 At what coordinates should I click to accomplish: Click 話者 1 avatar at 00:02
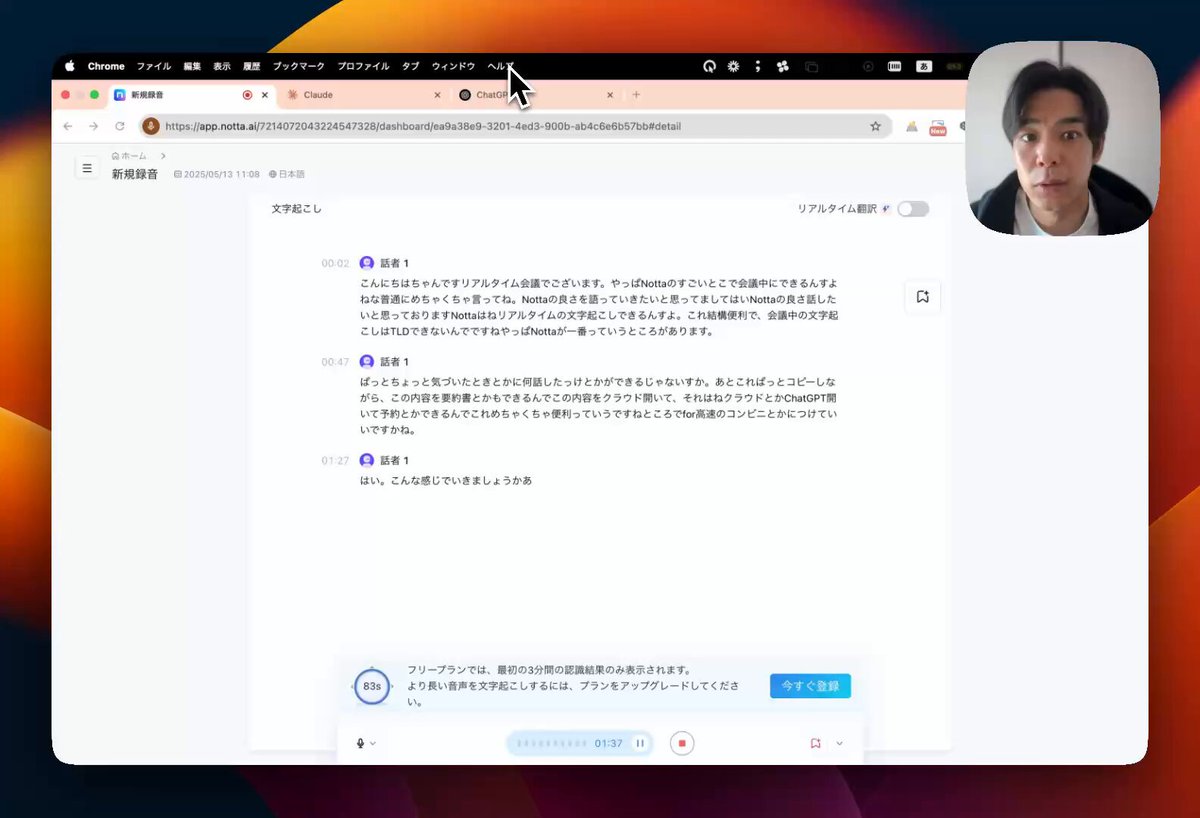click(x=367, y=263)
